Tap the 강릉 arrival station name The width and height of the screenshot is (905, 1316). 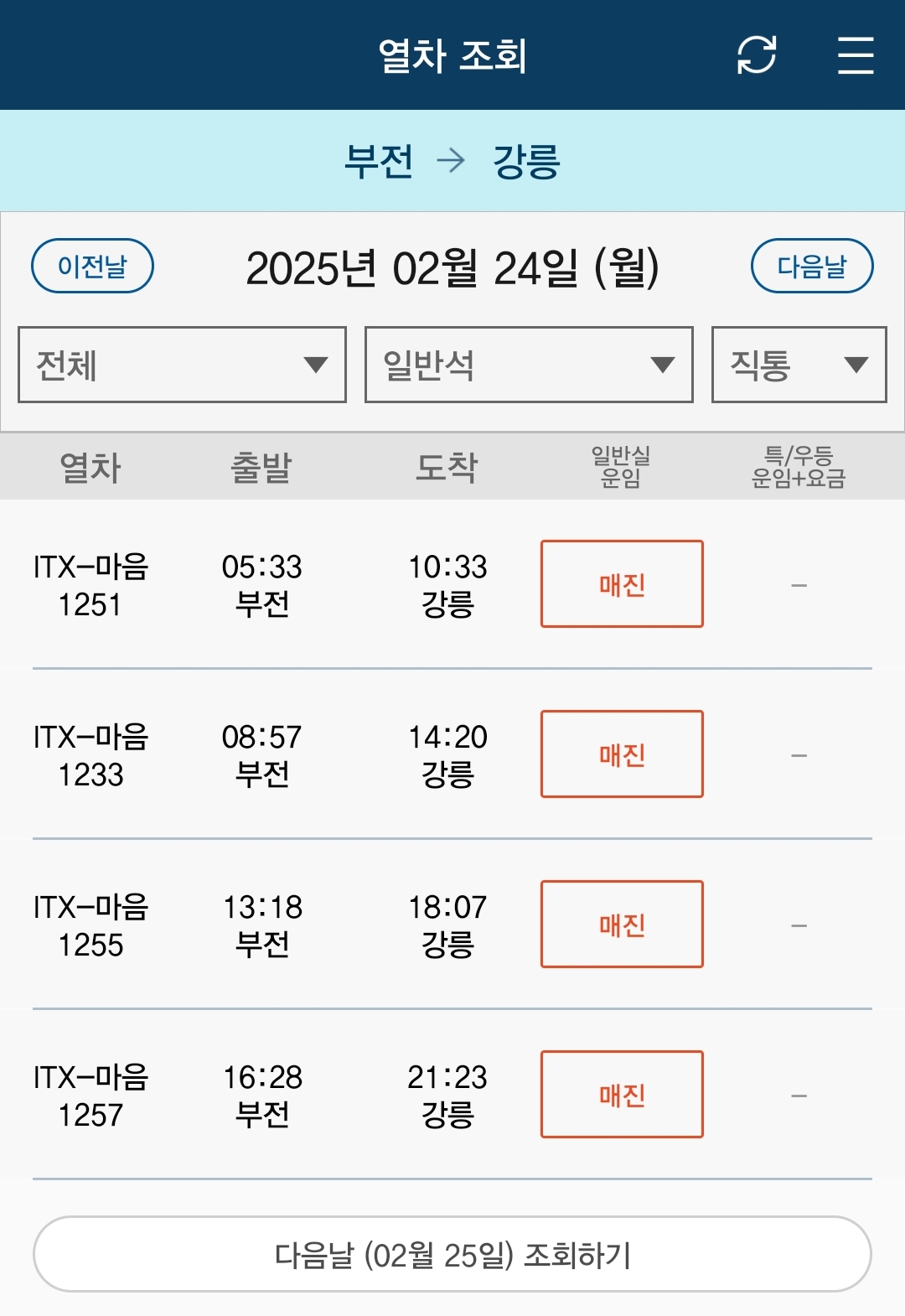coord(526,161)
